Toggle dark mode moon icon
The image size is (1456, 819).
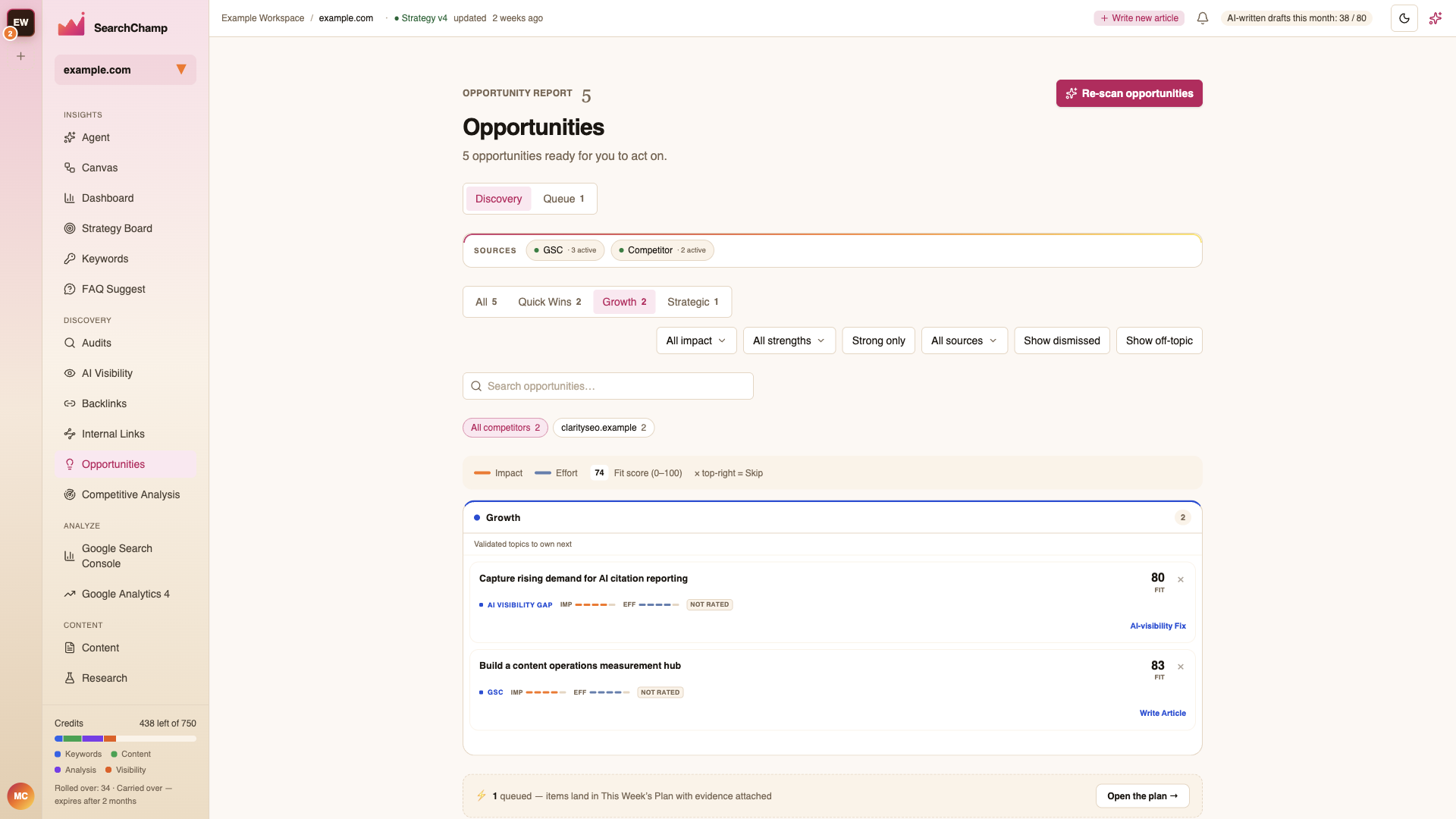tap(1404, 18)
